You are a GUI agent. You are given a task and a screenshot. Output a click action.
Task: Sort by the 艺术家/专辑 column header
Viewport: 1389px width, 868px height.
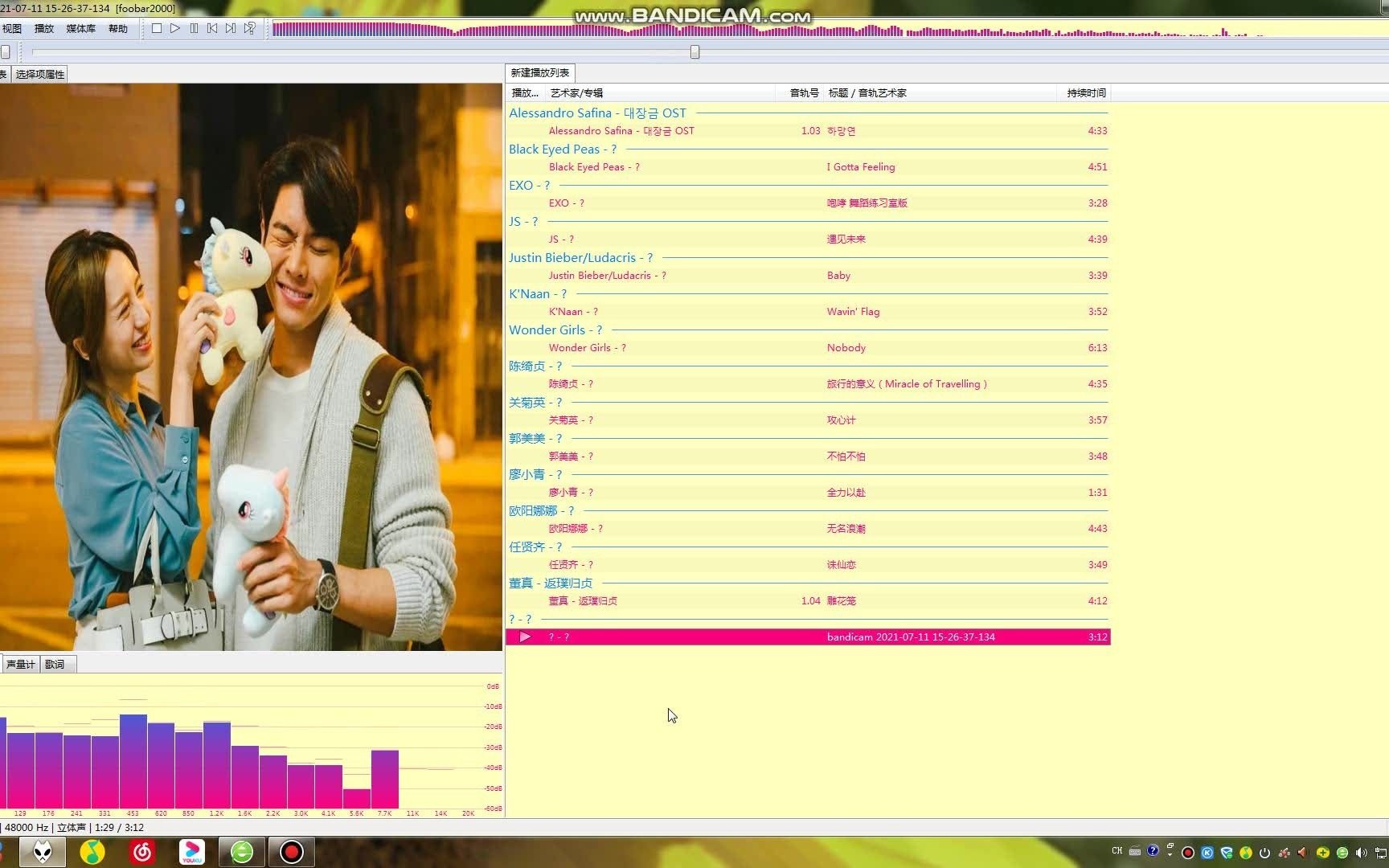(661, 93)
